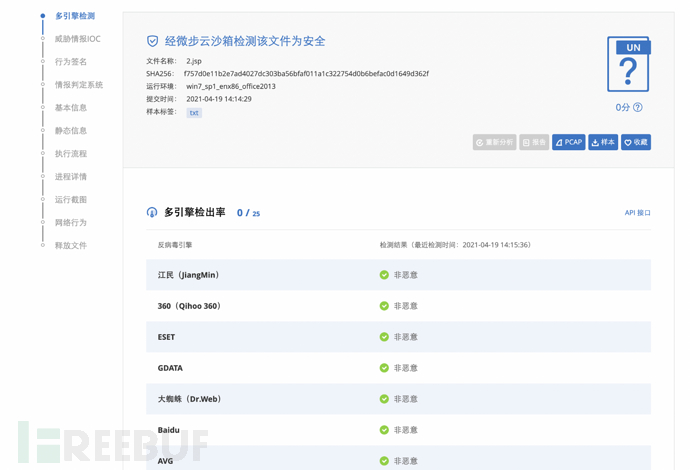Screen dimensions: 690x470
Task: Click the UN unknown file type icon
Action: (x=628, y=64)
